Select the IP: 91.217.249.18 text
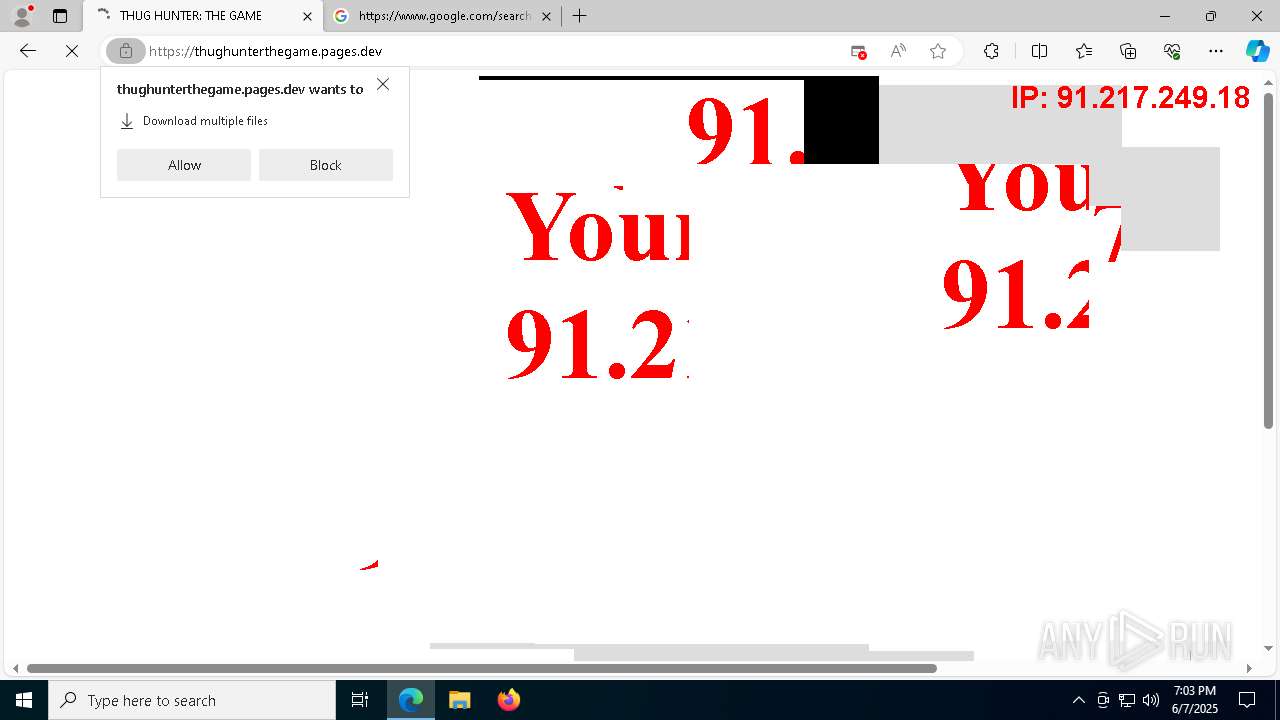 [x=1130, y=97]
